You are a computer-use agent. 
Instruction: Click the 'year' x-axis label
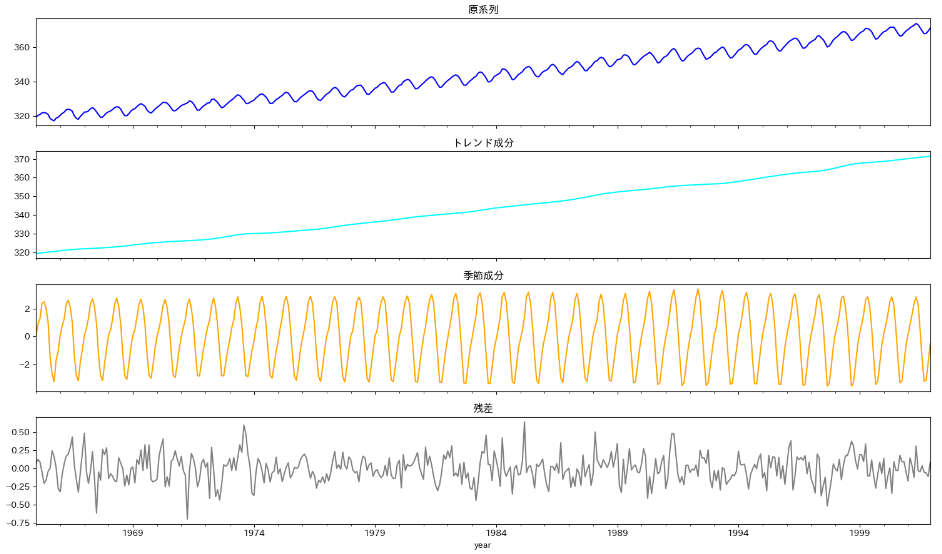click(x=483, y=546)
